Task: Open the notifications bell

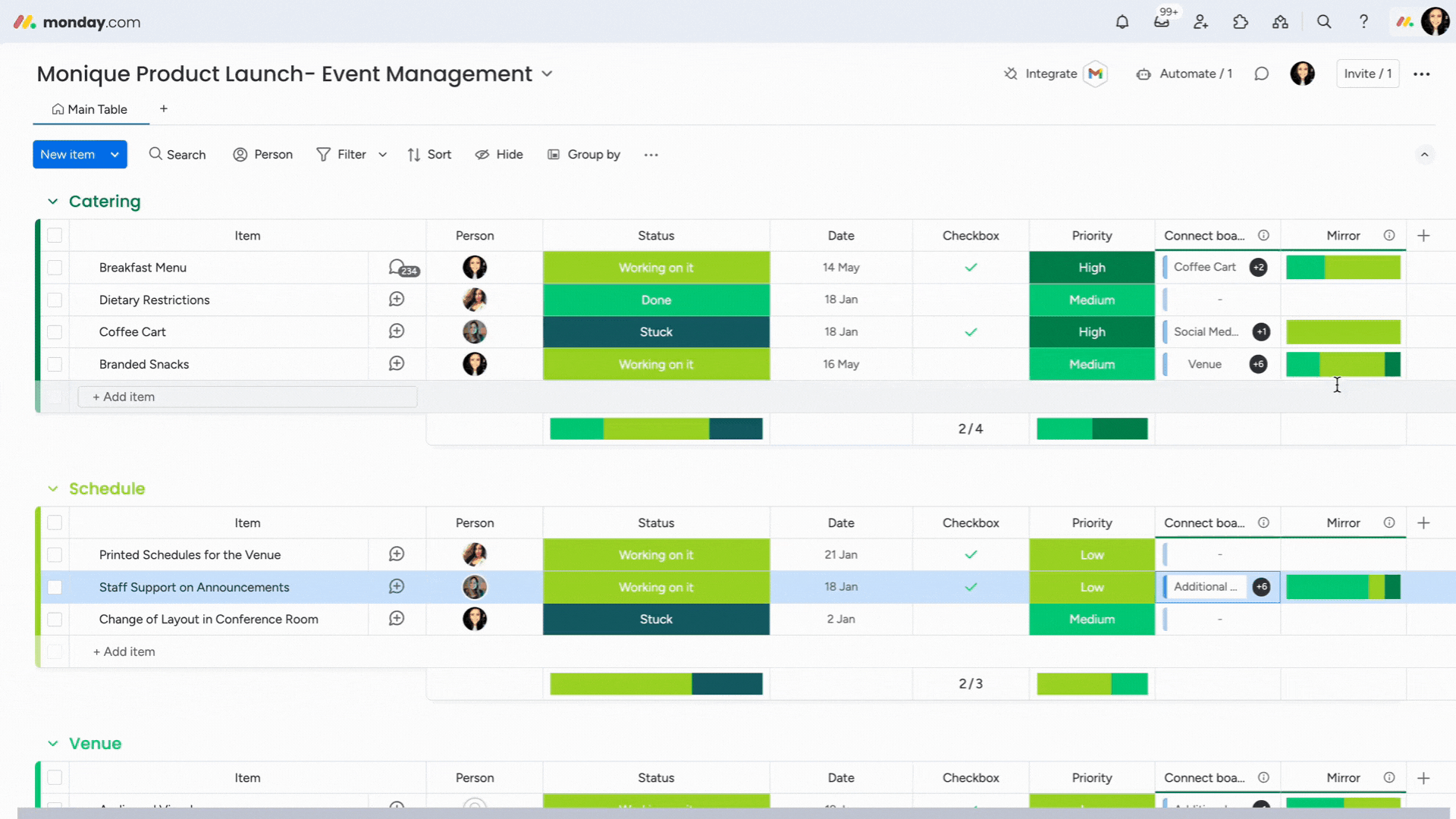Action: click(1122, 22)
